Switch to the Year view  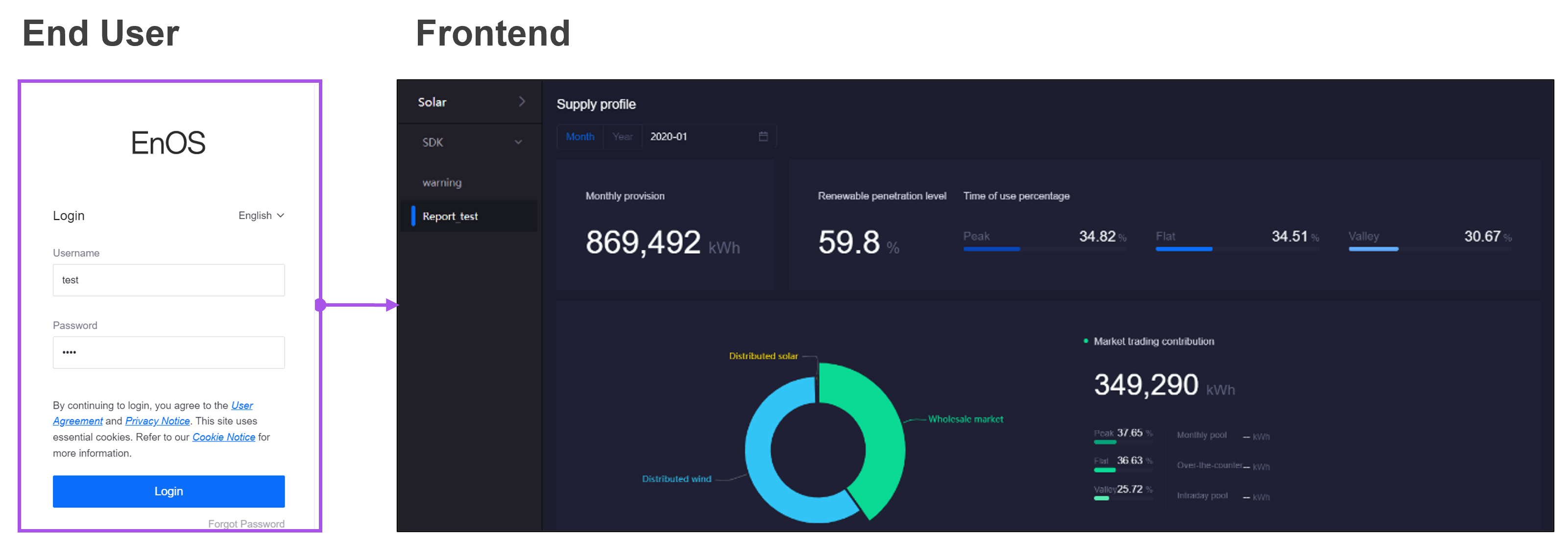click(x=622, y=136)
